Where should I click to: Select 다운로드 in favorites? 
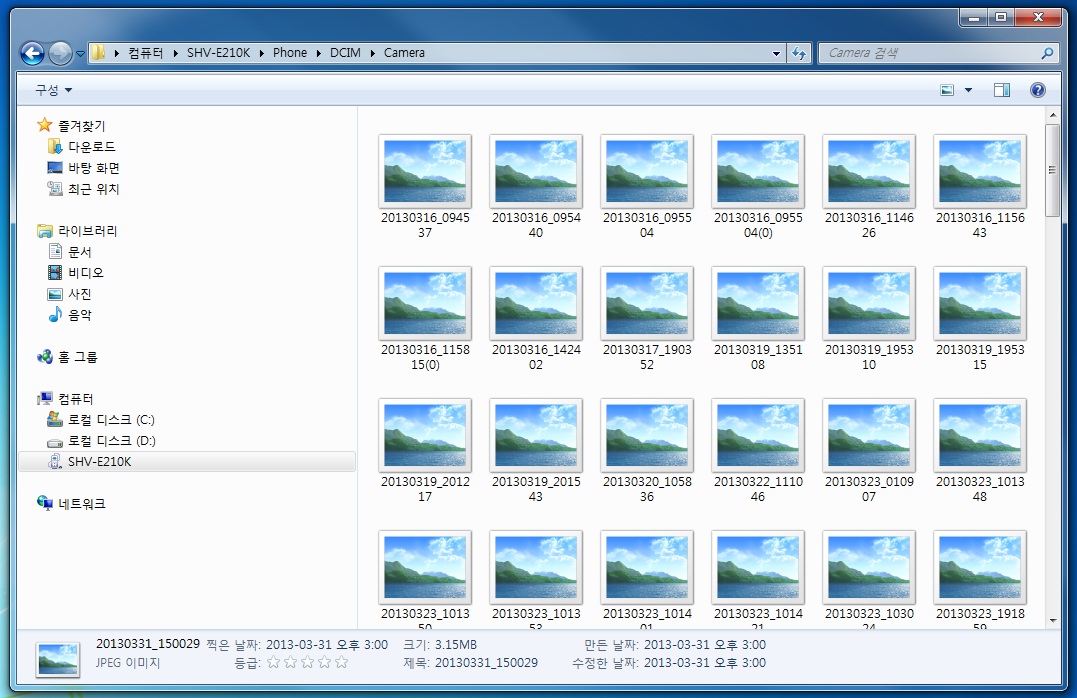tap(91, 147)
